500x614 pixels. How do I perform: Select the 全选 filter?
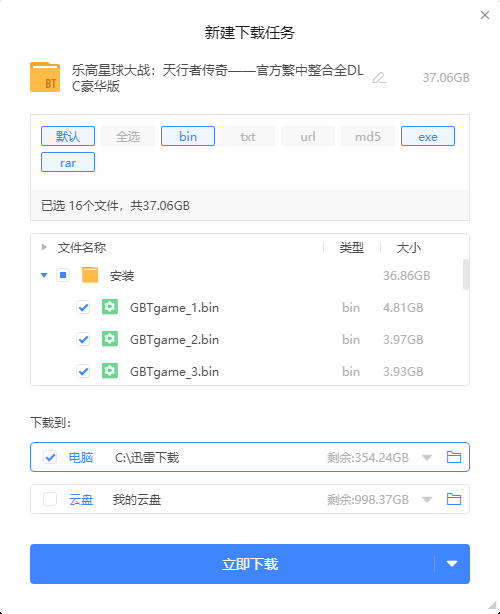coord(128,136)
